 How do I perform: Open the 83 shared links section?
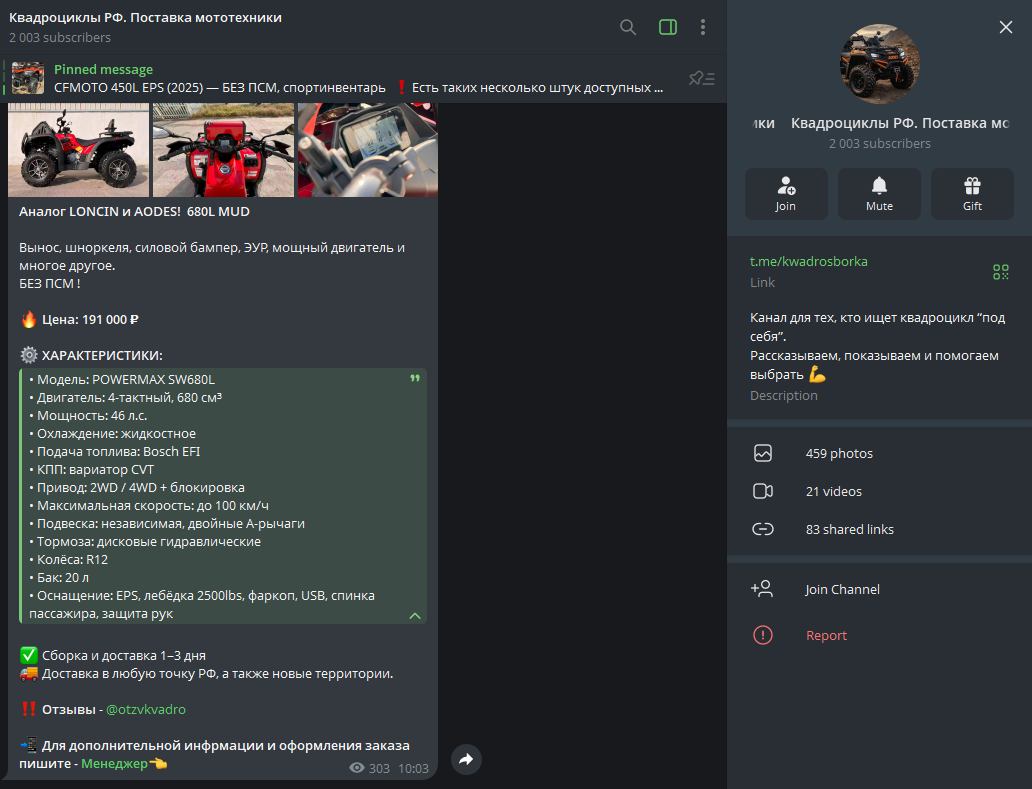pyautogui.click(x=879, y=529)
